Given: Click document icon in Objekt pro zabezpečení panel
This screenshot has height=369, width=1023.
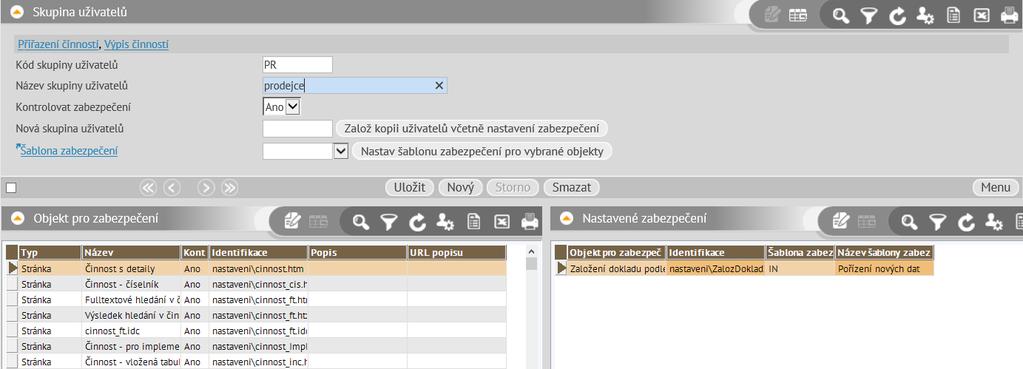Looking at the screenshot, I should tap(474, 222).
